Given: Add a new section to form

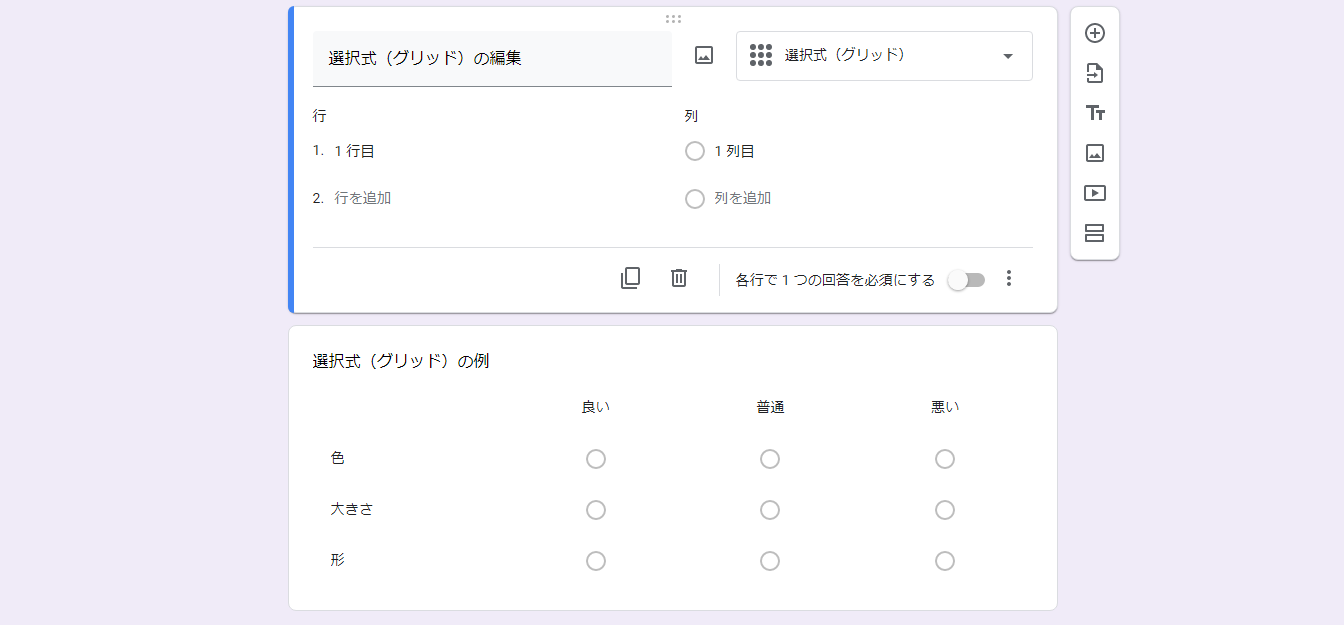Looking at the screenshot, I should click(x=1095, y=233).
